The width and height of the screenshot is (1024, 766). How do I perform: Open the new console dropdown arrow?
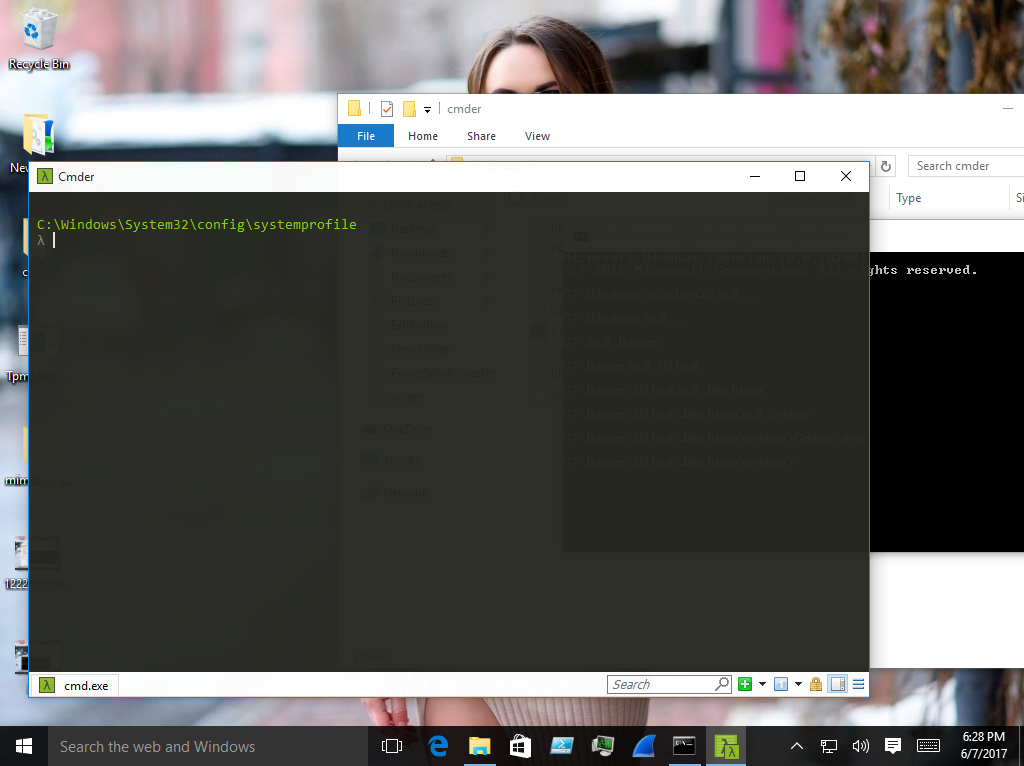pyautogui.click(x=762, y=684)
